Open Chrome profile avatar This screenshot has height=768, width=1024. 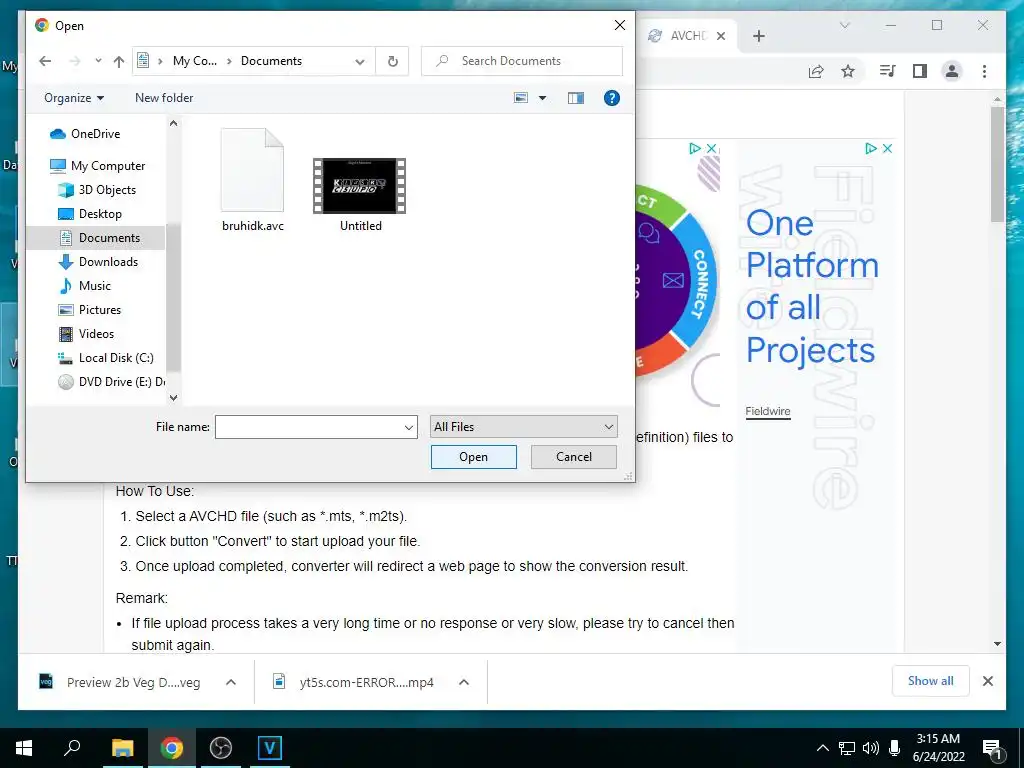[952, 71]
